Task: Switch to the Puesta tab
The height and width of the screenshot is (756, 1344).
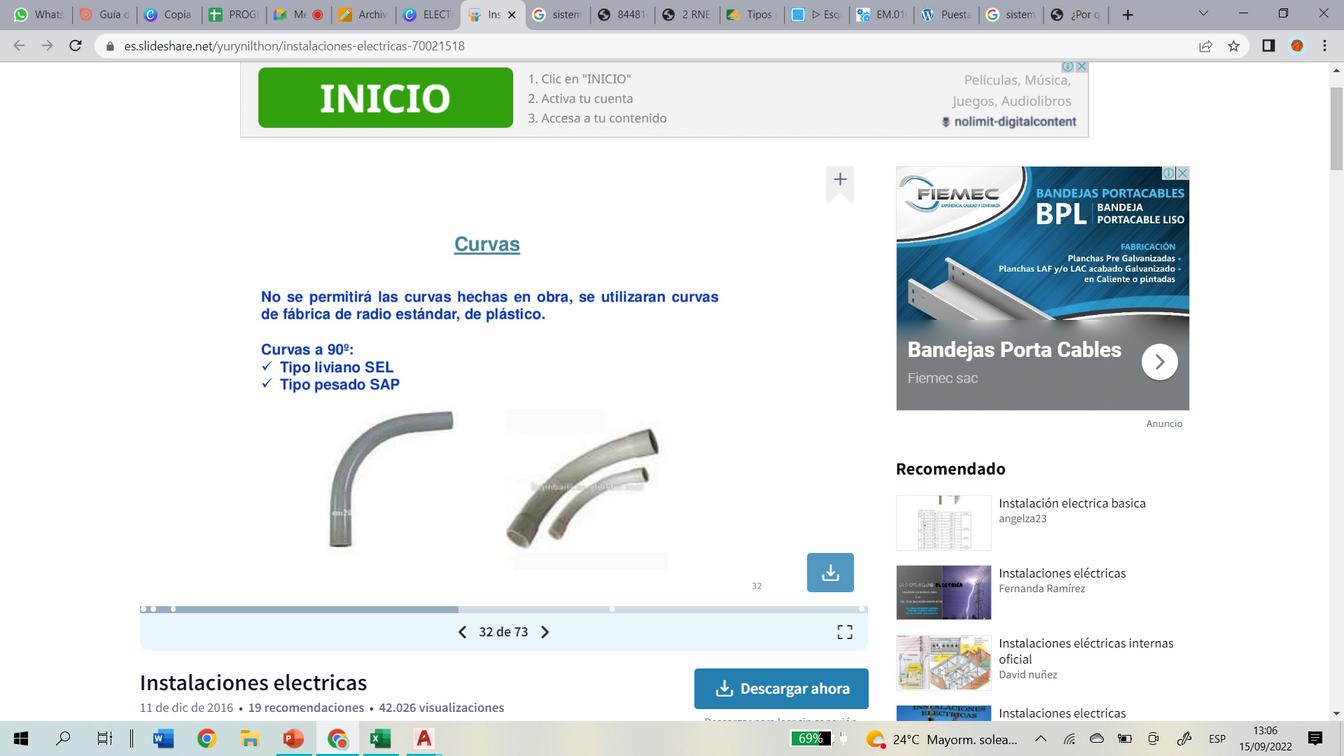Action: tap(944, 15)
